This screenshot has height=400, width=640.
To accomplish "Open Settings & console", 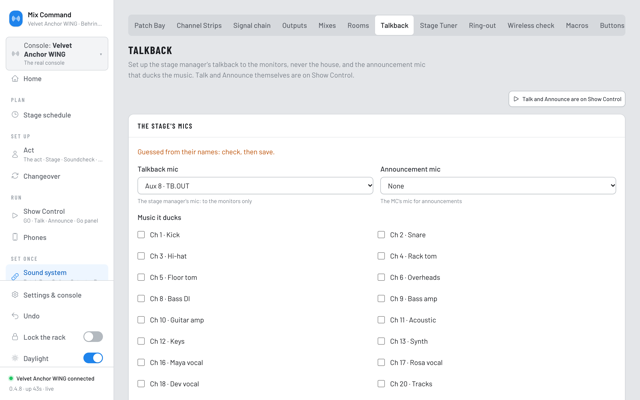I will click(x=57, y=295).
